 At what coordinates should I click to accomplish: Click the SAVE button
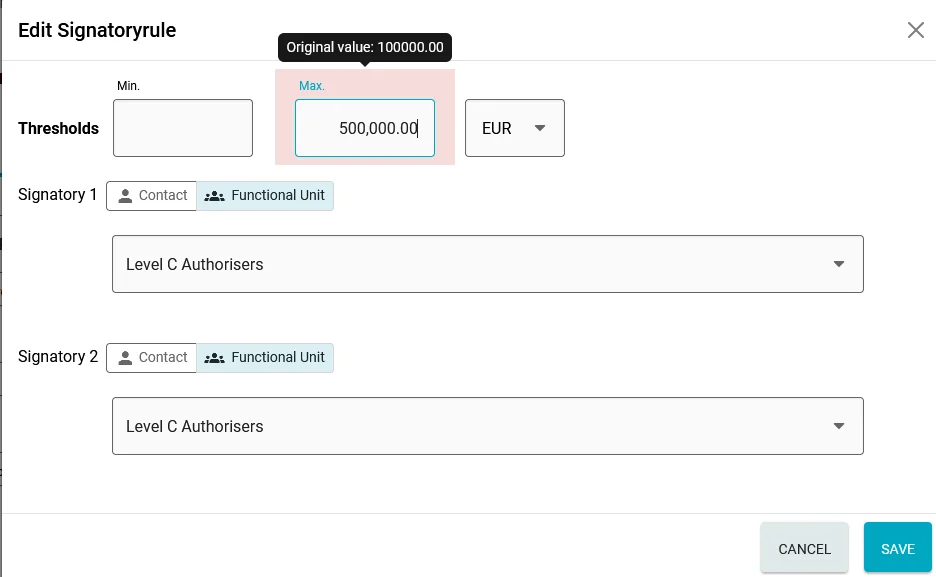point(897,548)
